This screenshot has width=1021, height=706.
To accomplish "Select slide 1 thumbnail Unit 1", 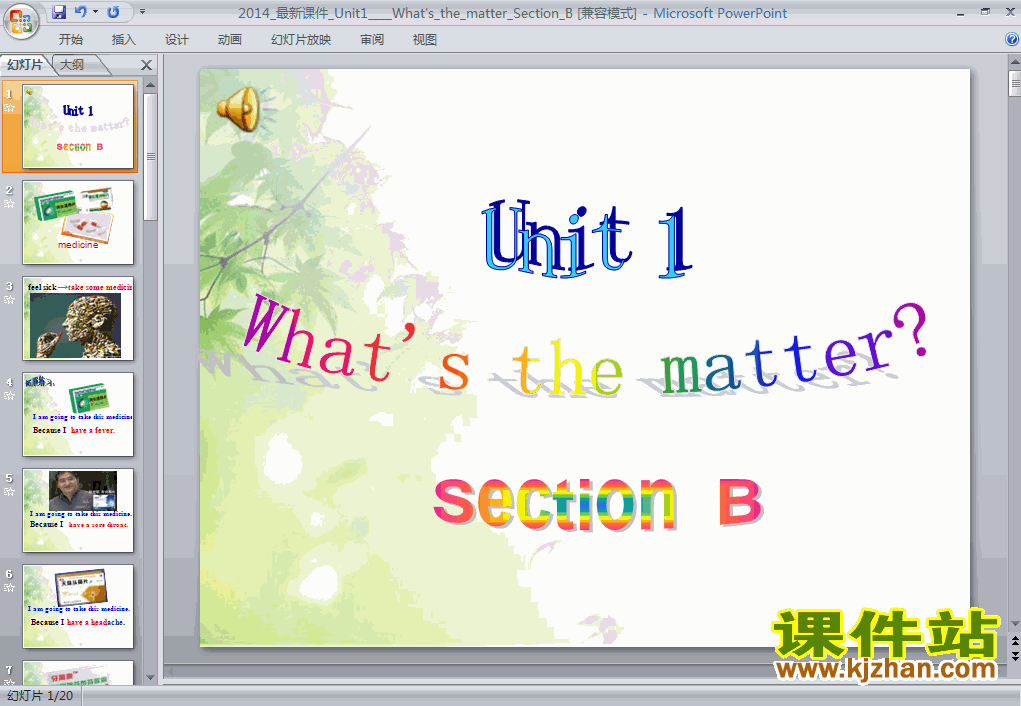I will (x=78, y=126).
